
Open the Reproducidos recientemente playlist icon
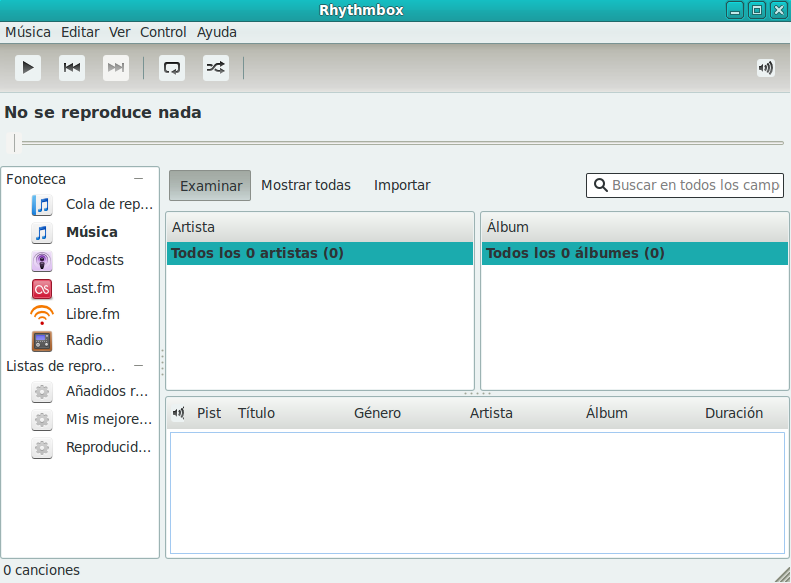tap(42, 448)
